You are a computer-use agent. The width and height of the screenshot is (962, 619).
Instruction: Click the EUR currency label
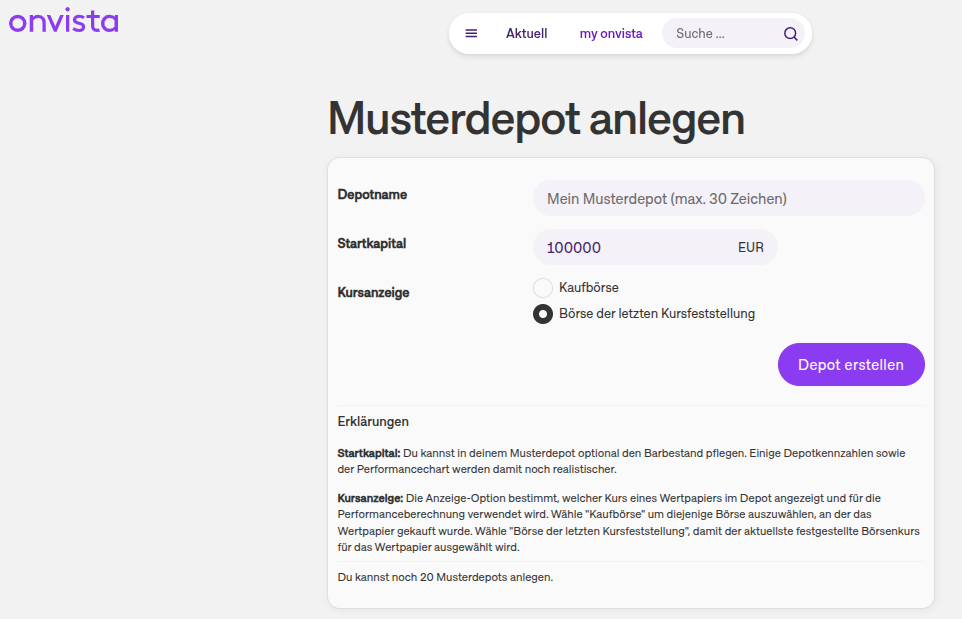tap(750, 247)
